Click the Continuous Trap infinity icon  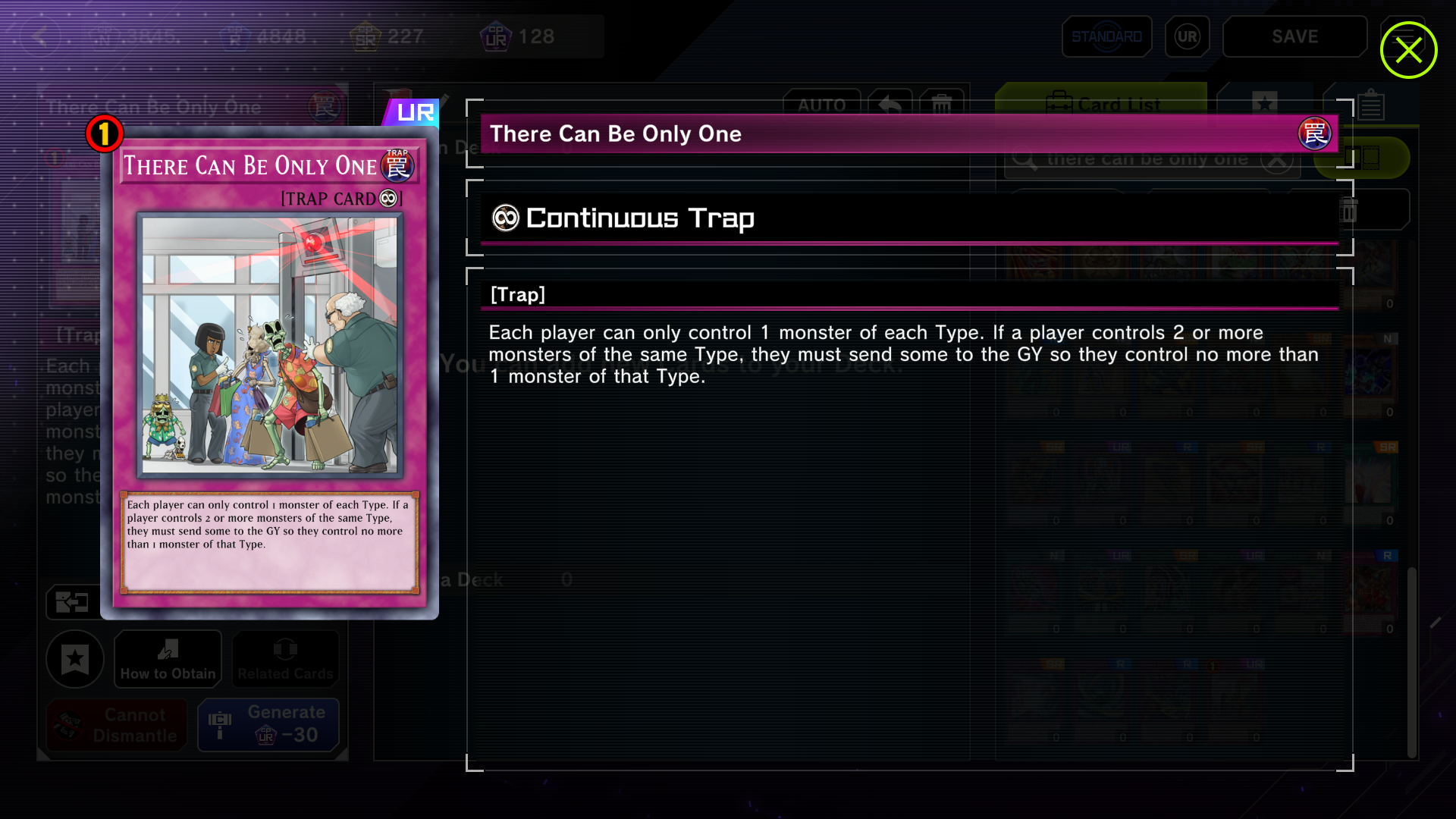pos(505,218)
